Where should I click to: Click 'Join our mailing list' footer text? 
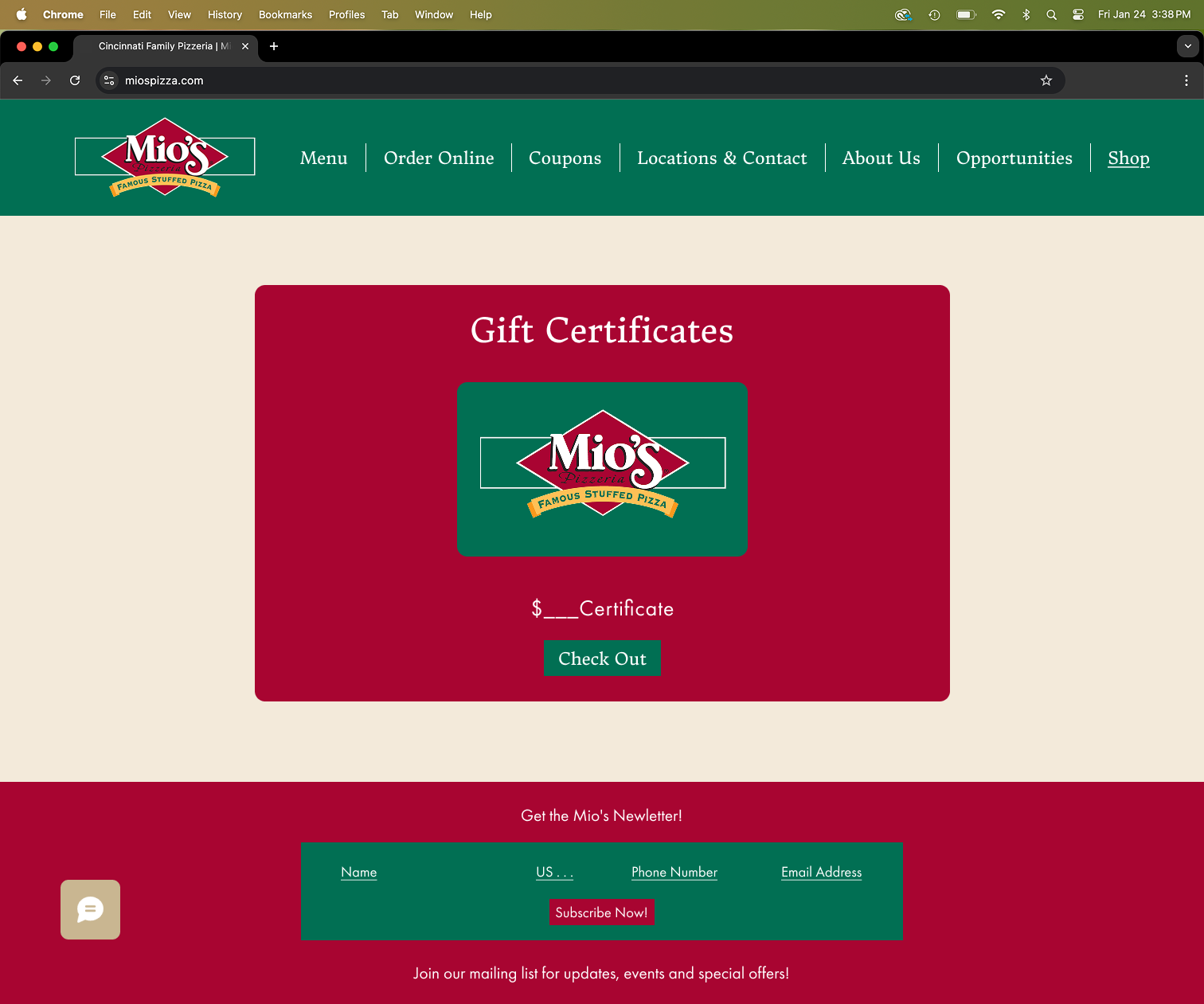601,974
